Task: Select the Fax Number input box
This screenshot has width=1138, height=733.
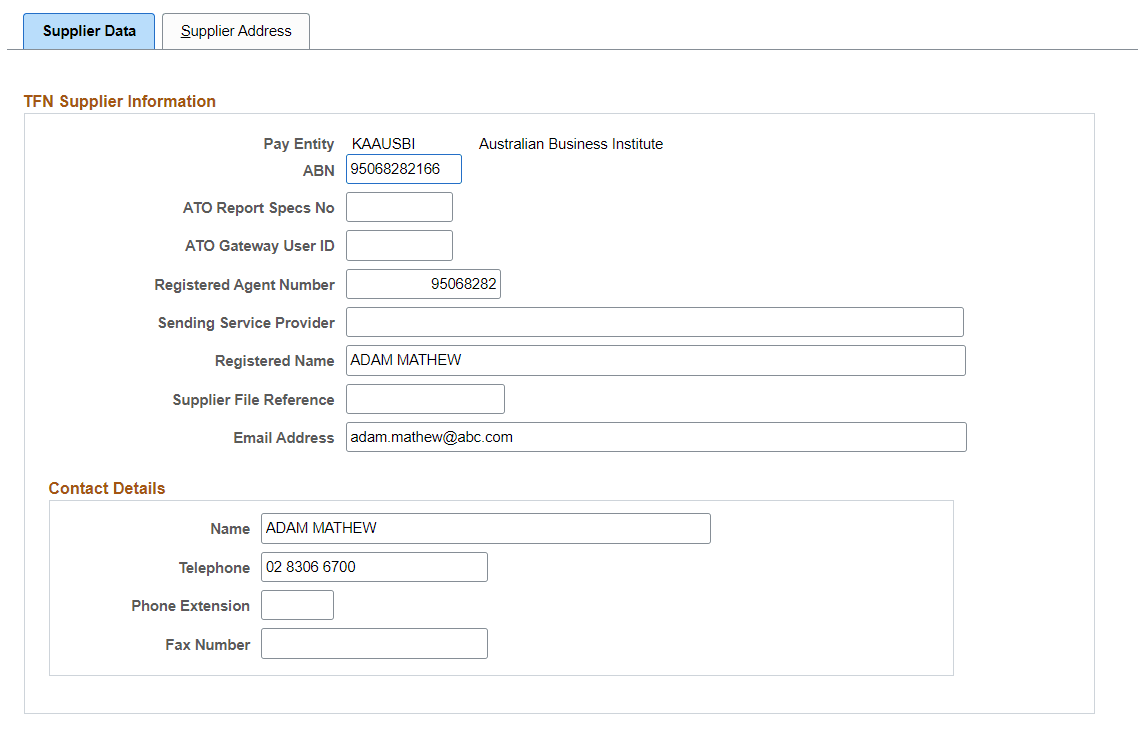Action: (x=373, y=643)
